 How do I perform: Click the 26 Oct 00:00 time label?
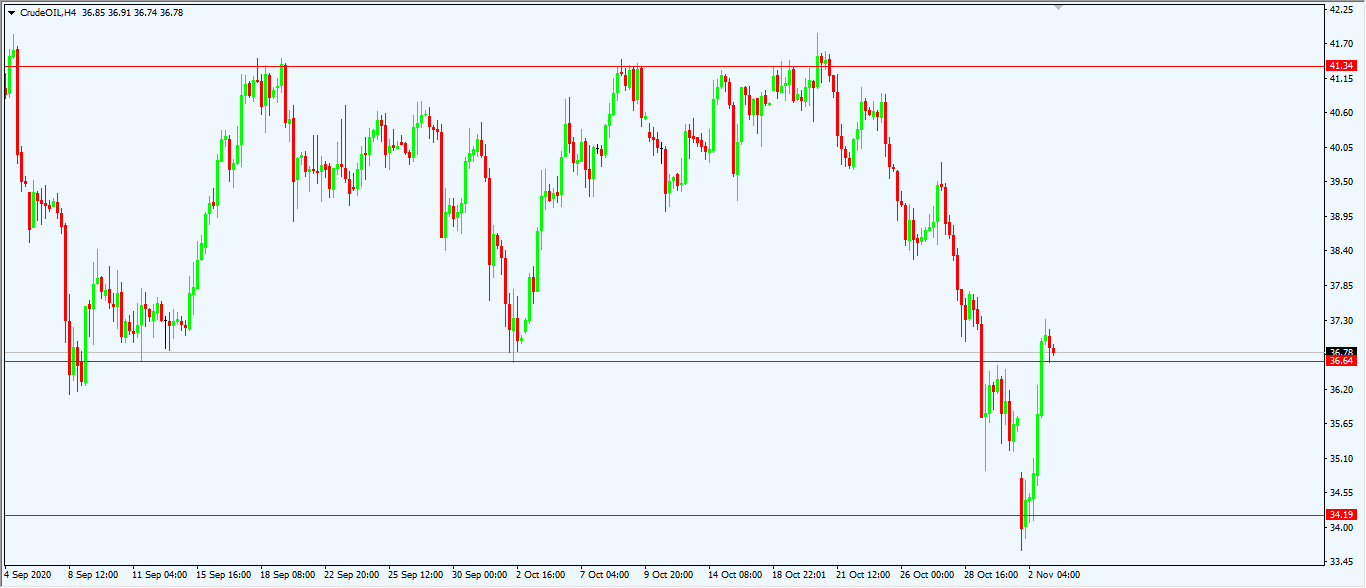point(927,575)
